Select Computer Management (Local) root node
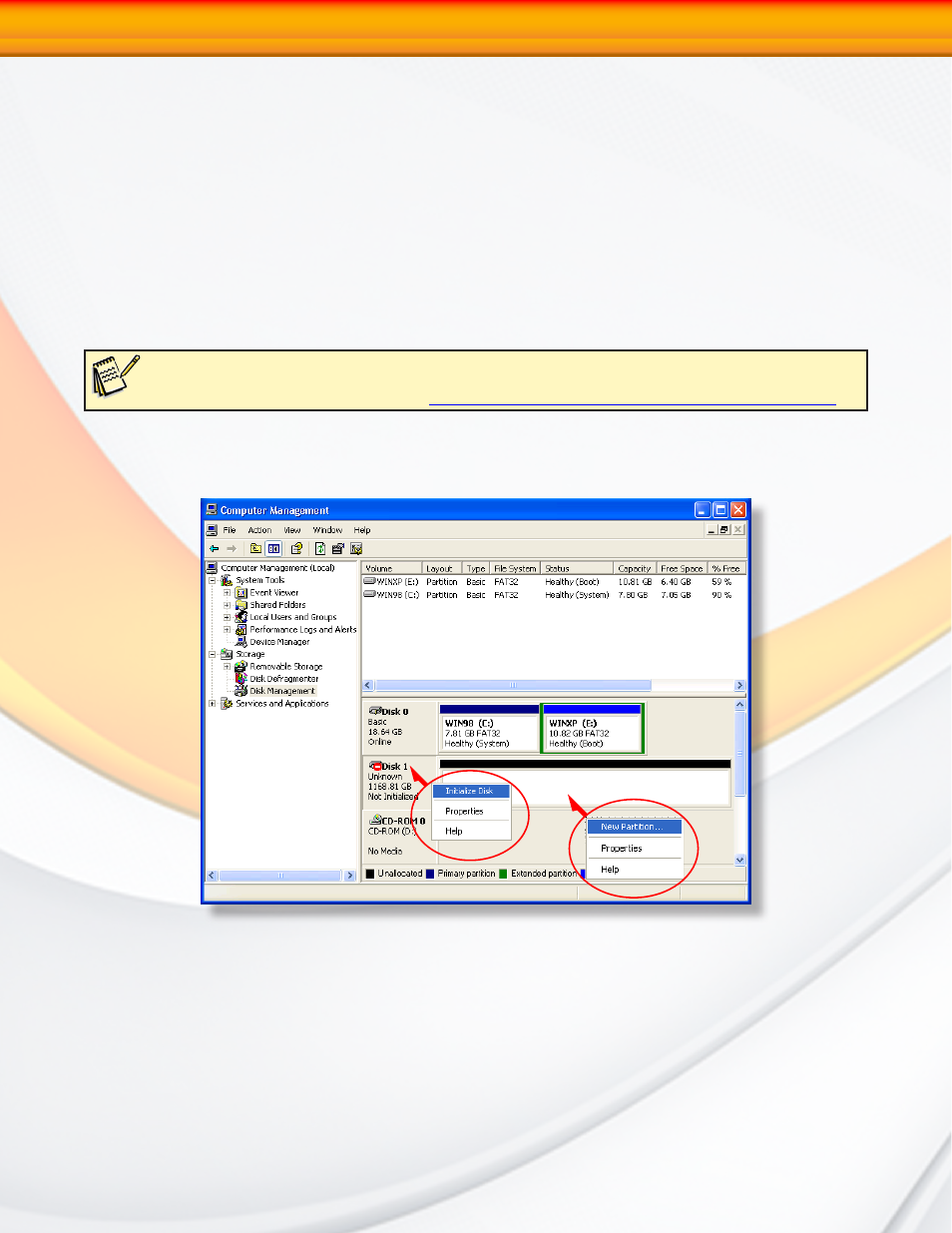Image resolution: width=952 pixels, height=1233 pixels. 277,568
